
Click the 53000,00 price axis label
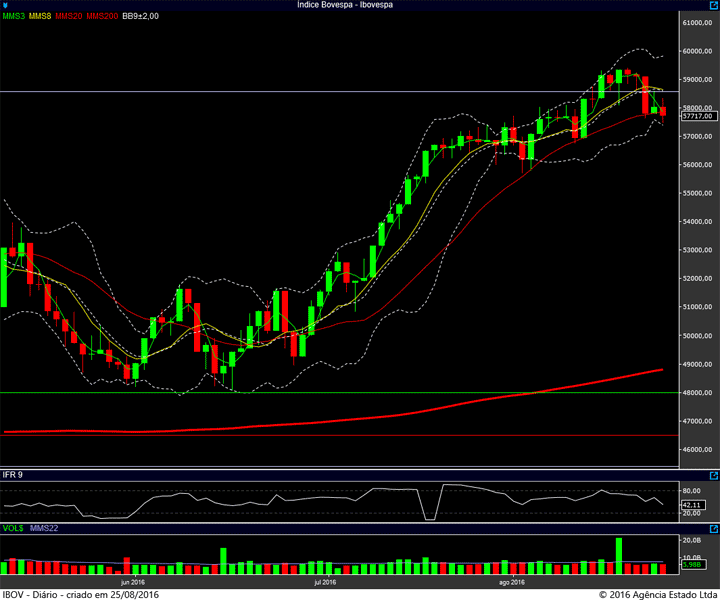[698, 250]
